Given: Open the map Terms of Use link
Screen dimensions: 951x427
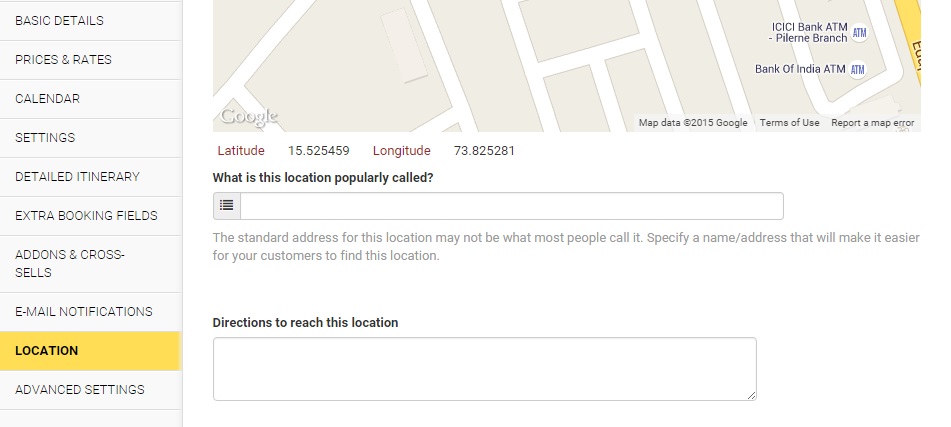Looking at the screenshot, I should (789, 123).
